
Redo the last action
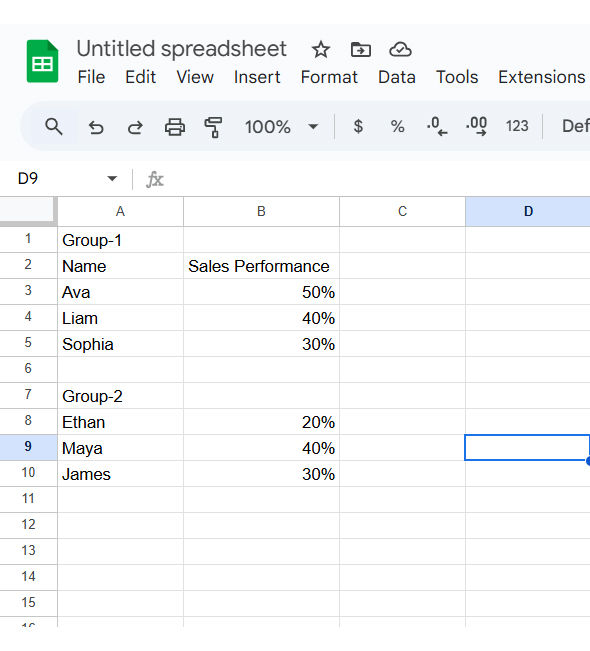[135, 127]
